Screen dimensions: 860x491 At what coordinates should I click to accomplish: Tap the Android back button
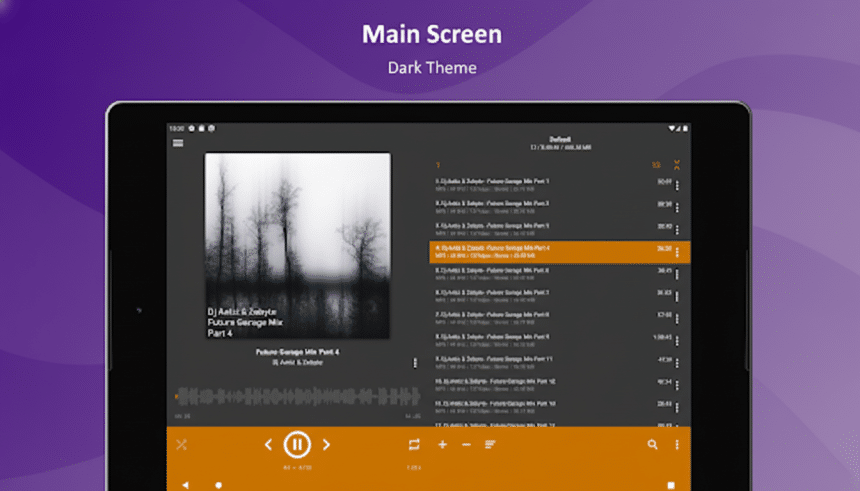point(185,485)
